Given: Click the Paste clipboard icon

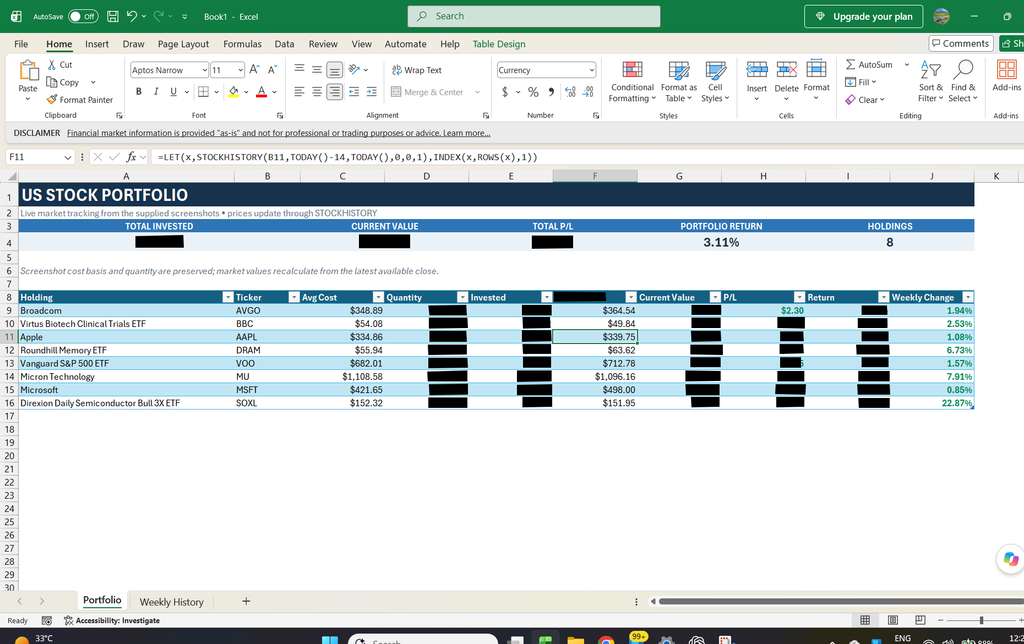Looking at the screenshot, I should click(28, 70).
